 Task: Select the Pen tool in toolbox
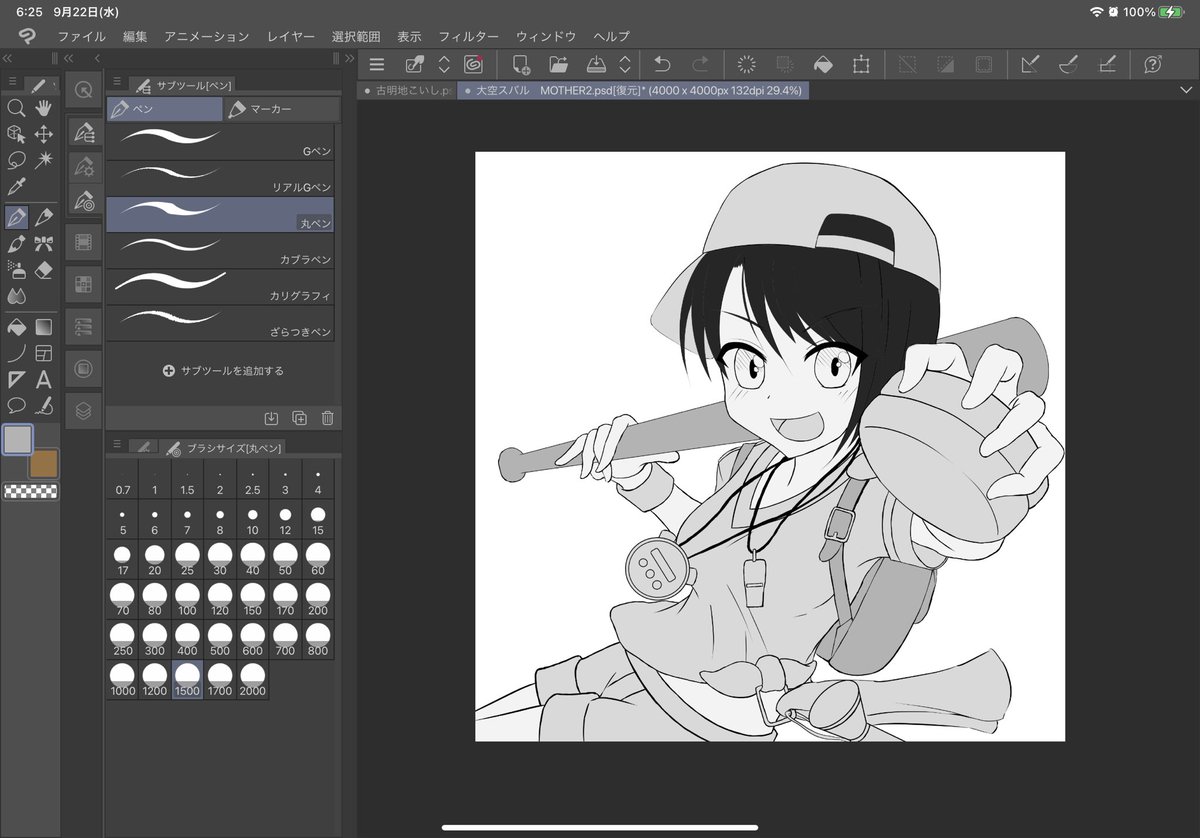[x=16, y=217]
